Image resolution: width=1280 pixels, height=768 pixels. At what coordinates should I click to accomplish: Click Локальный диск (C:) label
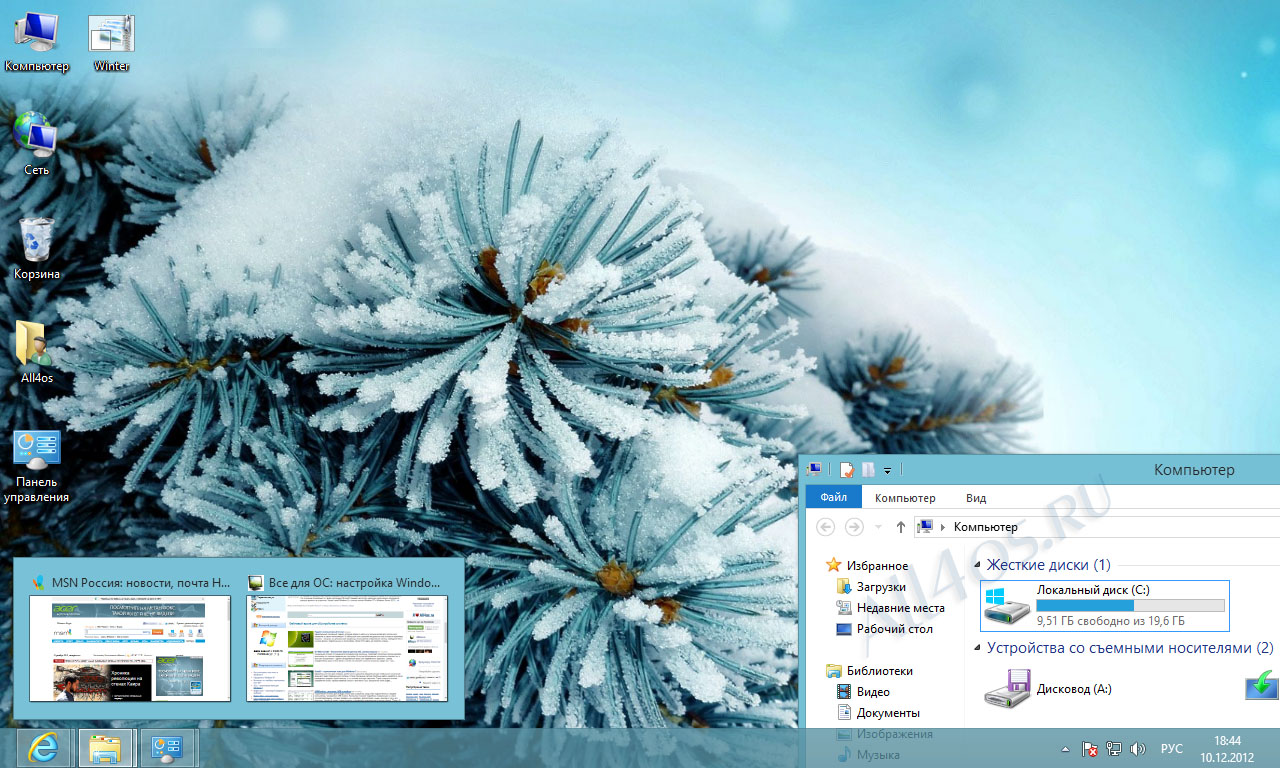[x=1093, y=590]
